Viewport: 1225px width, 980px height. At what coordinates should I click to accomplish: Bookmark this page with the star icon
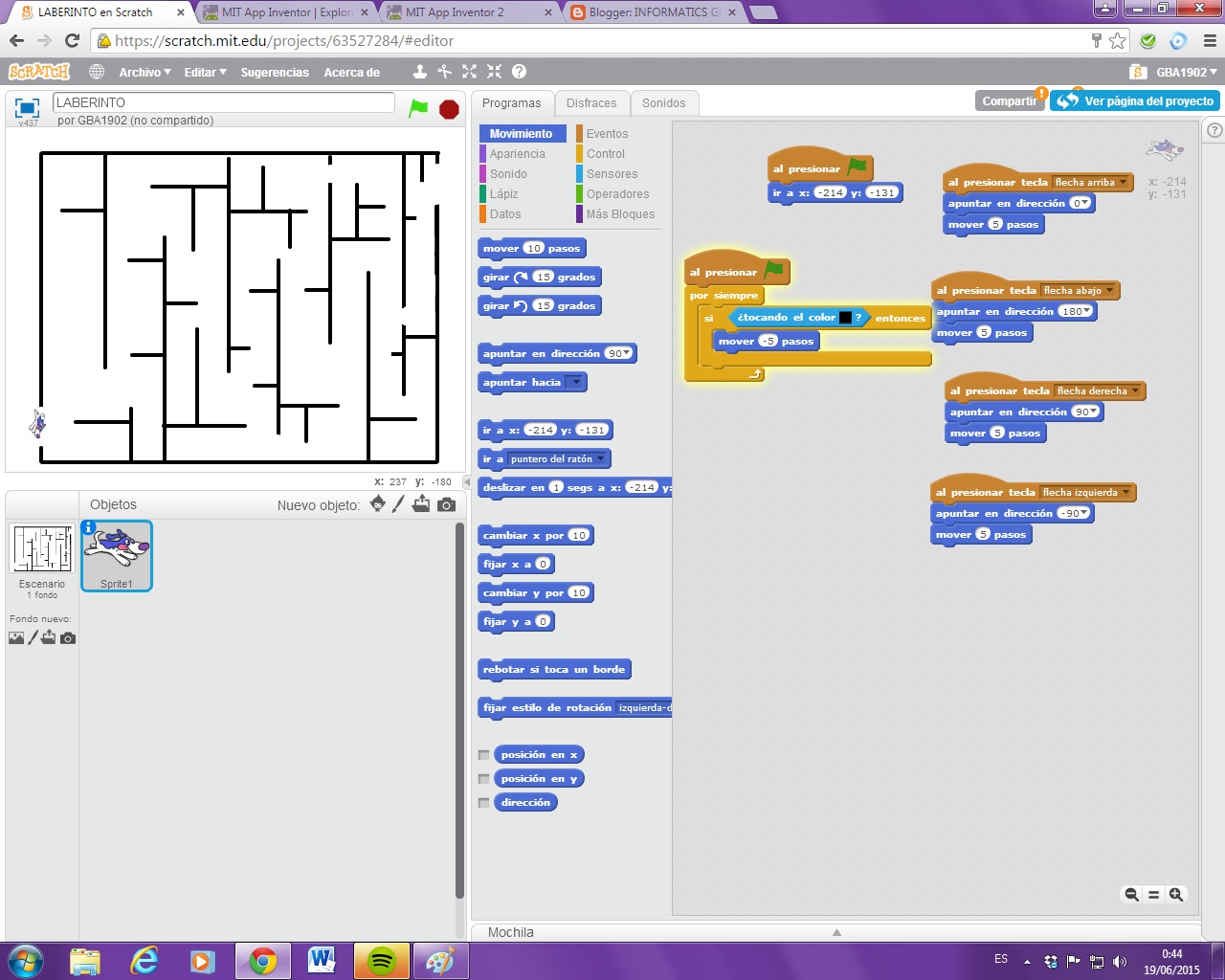coord(1118,40)
